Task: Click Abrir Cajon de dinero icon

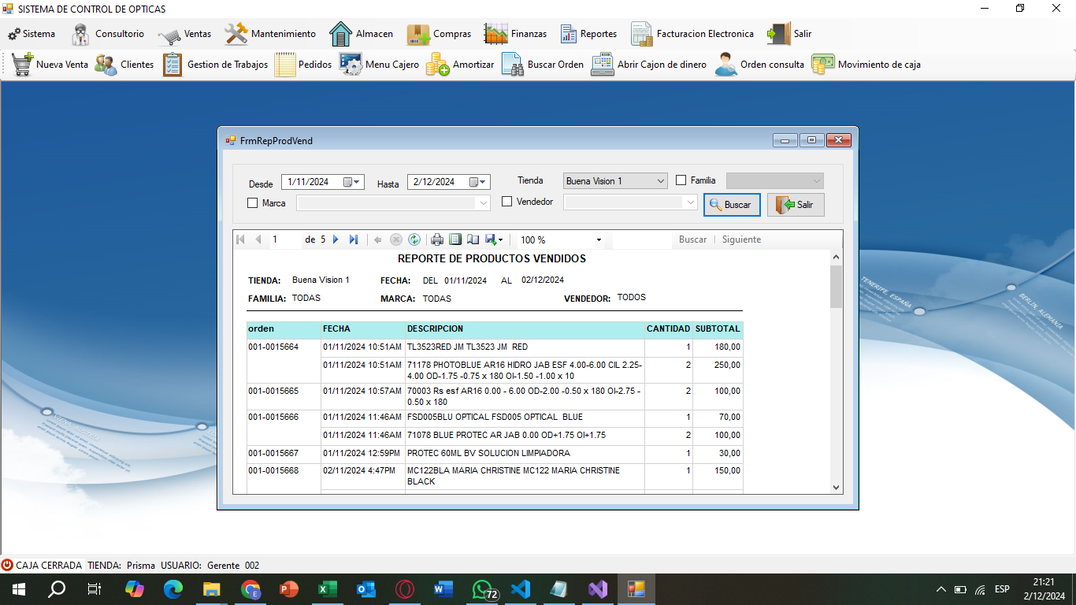Action: pos(602,64)
